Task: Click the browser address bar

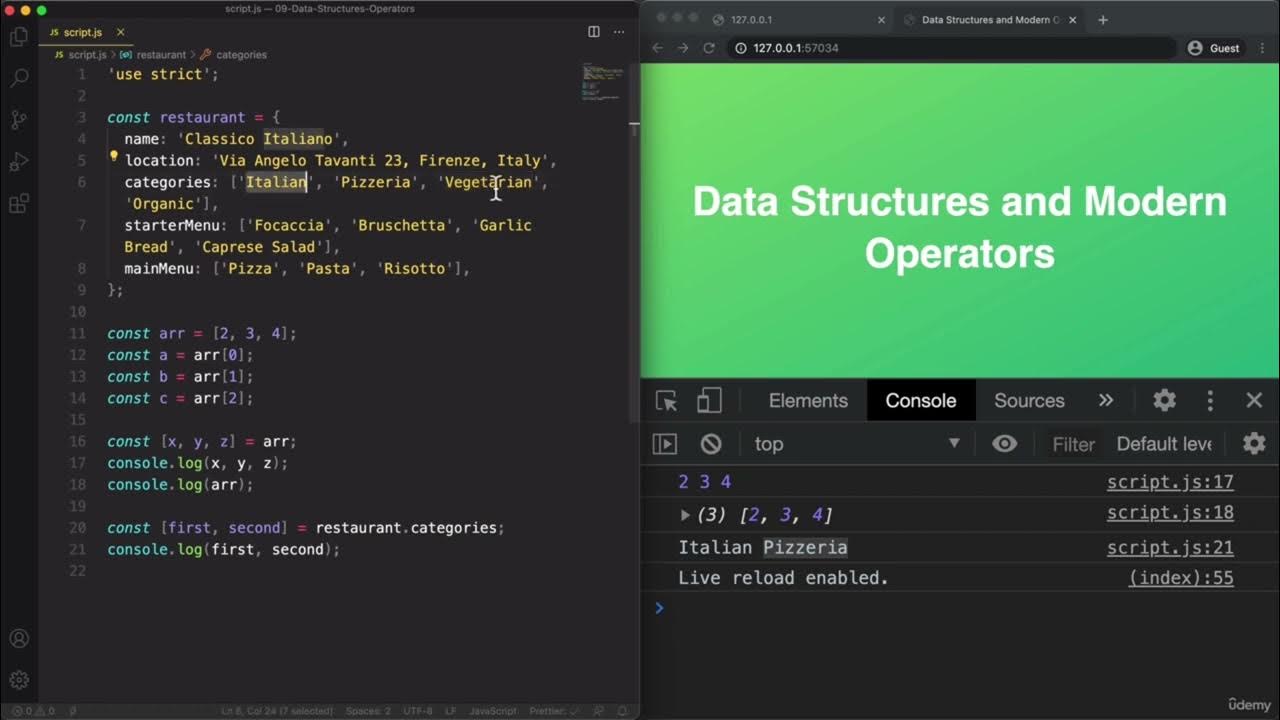Action: [950, 48]
